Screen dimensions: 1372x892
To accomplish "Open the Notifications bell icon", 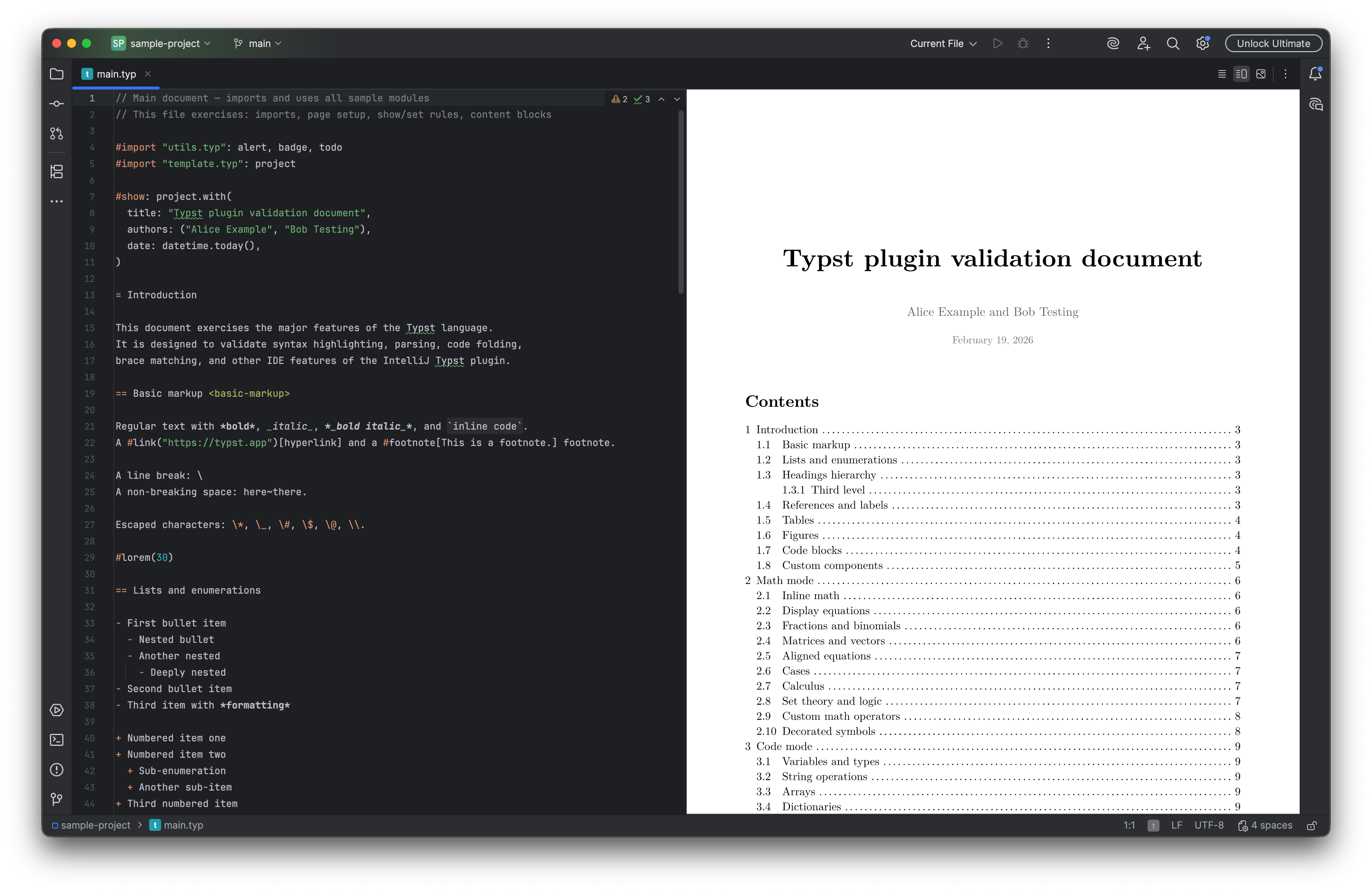I will coord(1315,74).
